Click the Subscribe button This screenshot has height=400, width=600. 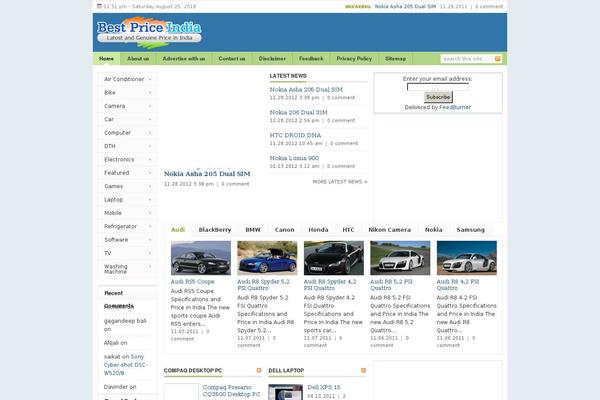tap(438, 97)
